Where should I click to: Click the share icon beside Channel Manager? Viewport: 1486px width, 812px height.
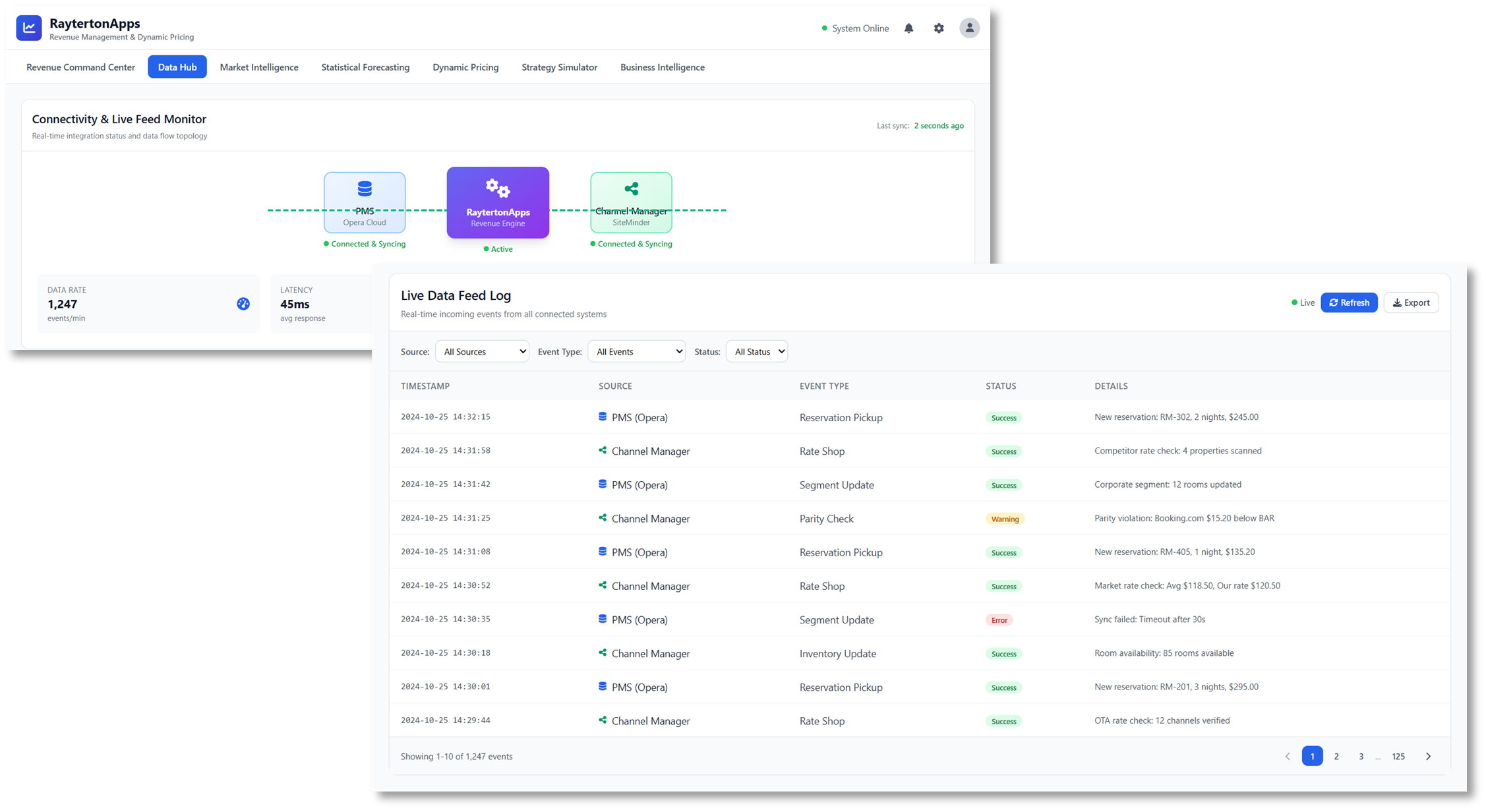602,451
